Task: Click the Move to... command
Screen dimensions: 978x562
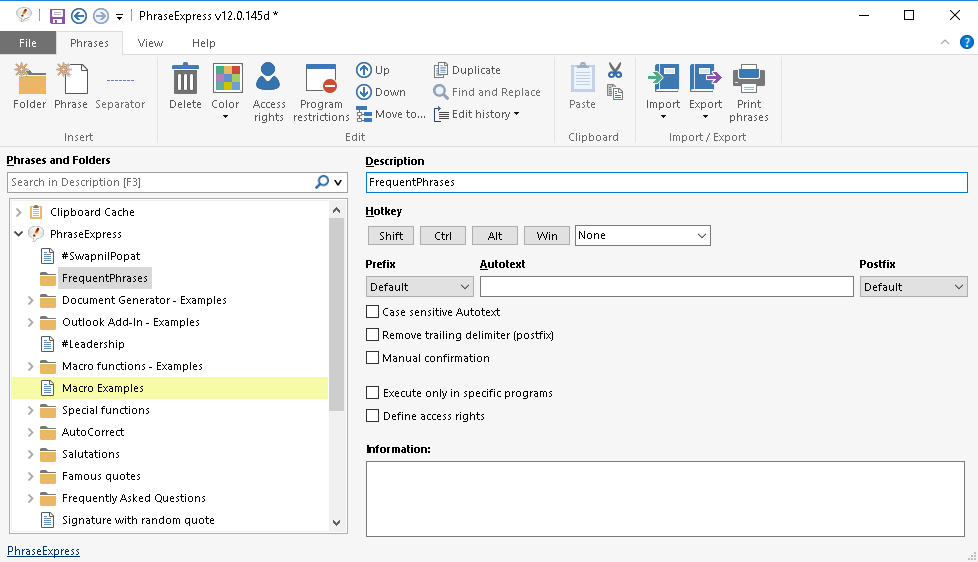Action: tap(391, 114)
